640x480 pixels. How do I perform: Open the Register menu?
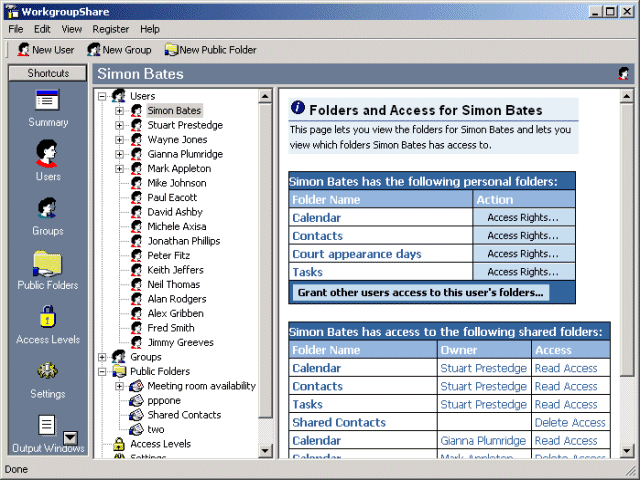pos(111,29)
